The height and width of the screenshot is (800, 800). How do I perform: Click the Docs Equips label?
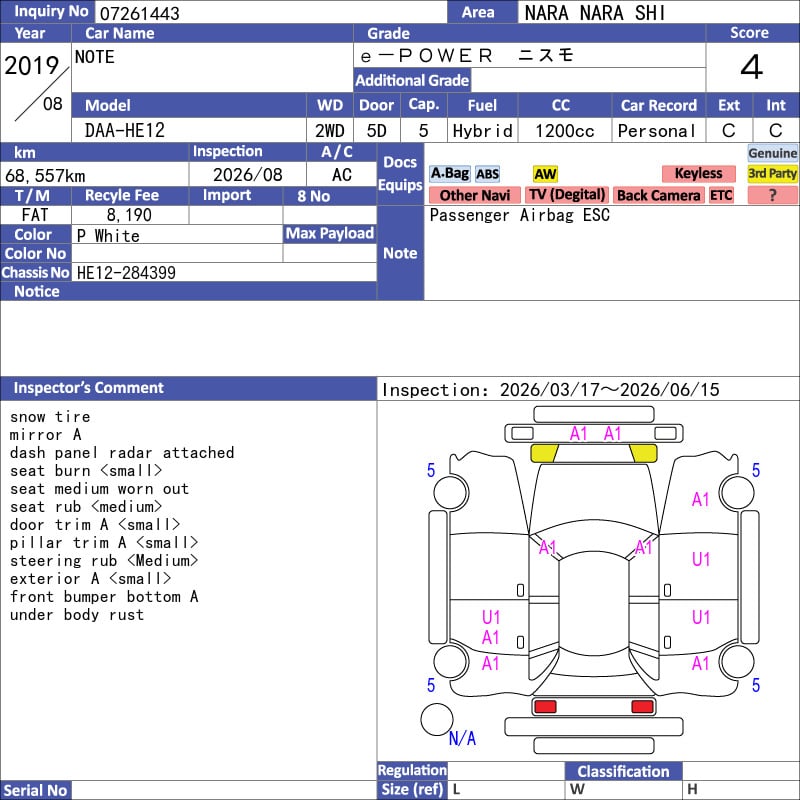400,174
